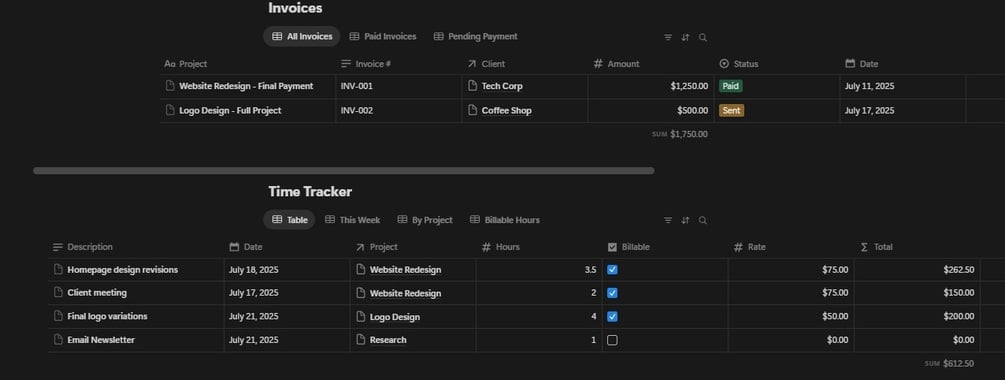Click sort icon in Time Tracker toolbar
Screen dimensions: 1005x380
pos(685,220)
